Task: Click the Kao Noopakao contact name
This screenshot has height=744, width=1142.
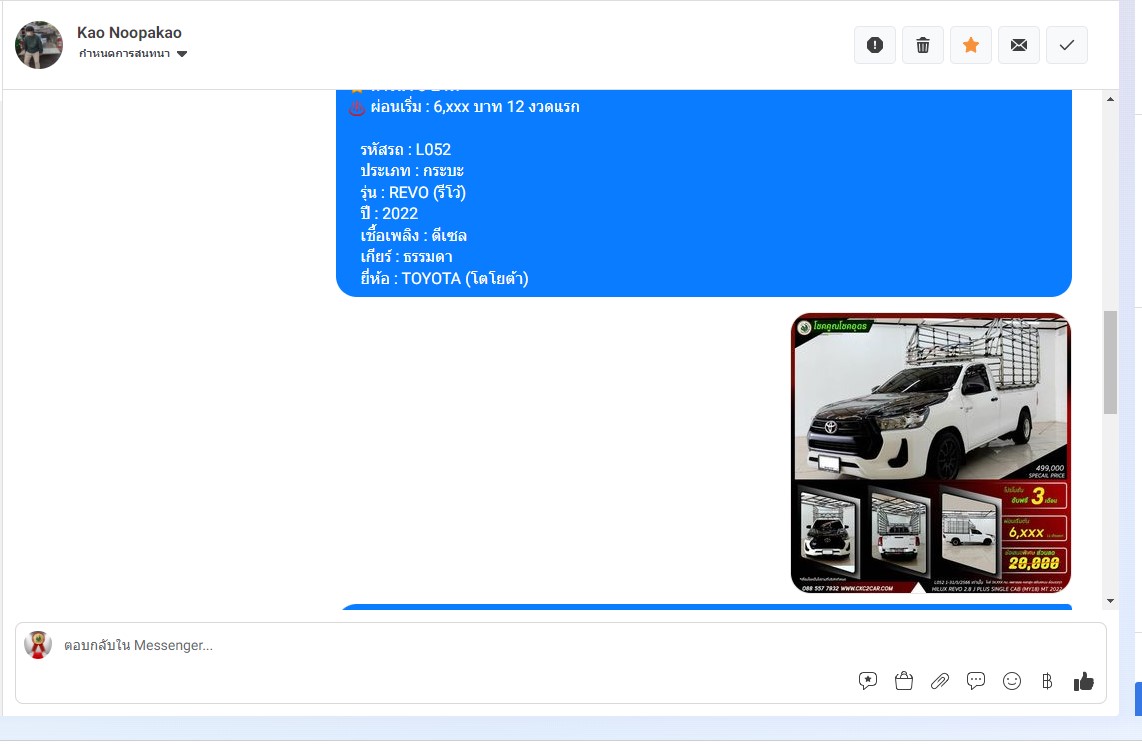Action: [130, 33]
